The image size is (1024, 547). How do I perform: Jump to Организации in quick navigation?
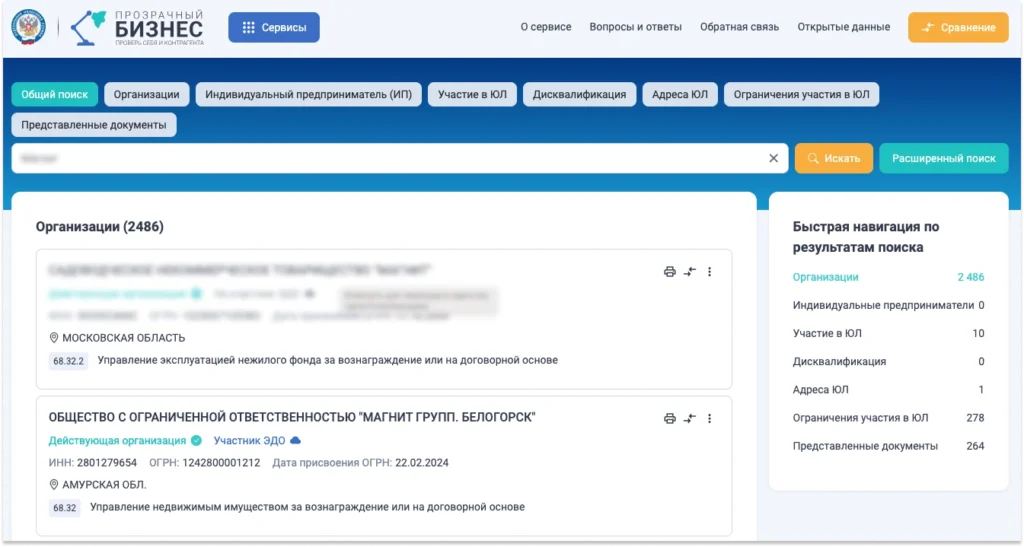pos(825,277)
